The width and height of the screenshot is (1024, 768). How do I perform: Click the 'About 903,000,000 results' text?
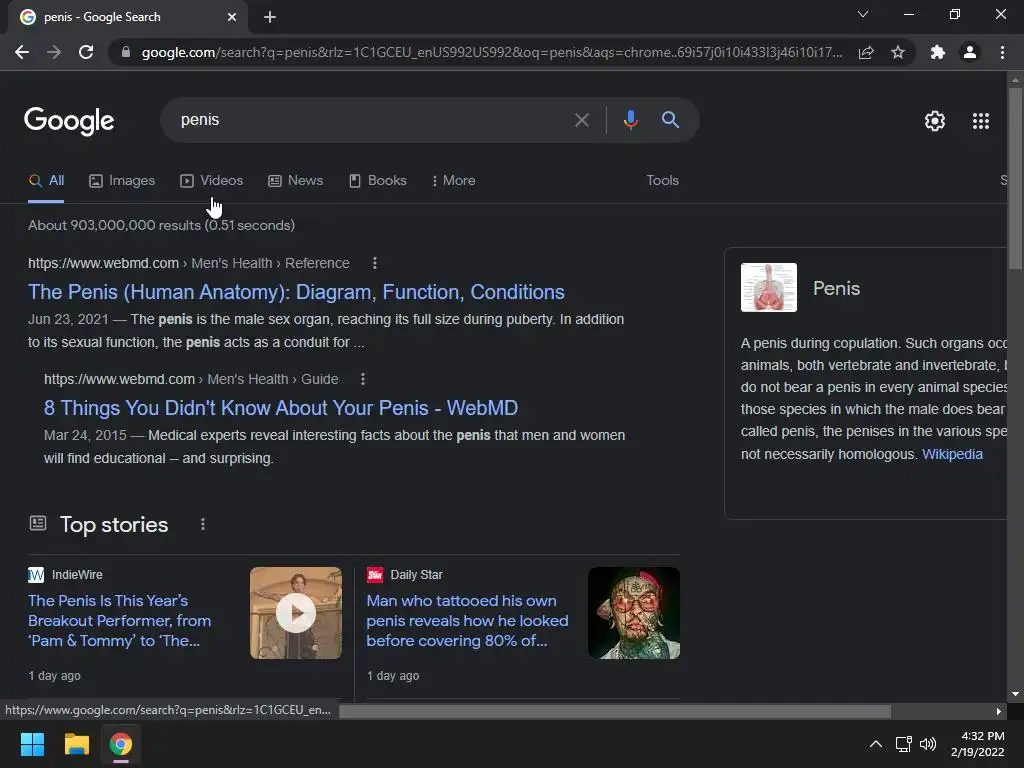point(161,225)
